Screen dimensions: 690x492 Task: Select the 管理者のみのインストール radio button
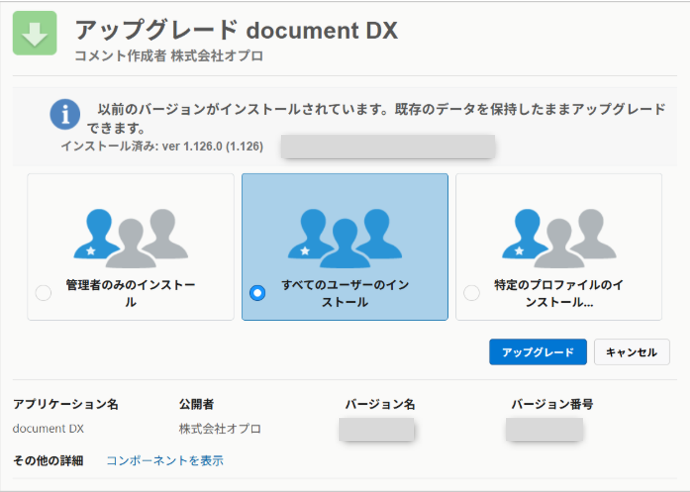point(43,293)
